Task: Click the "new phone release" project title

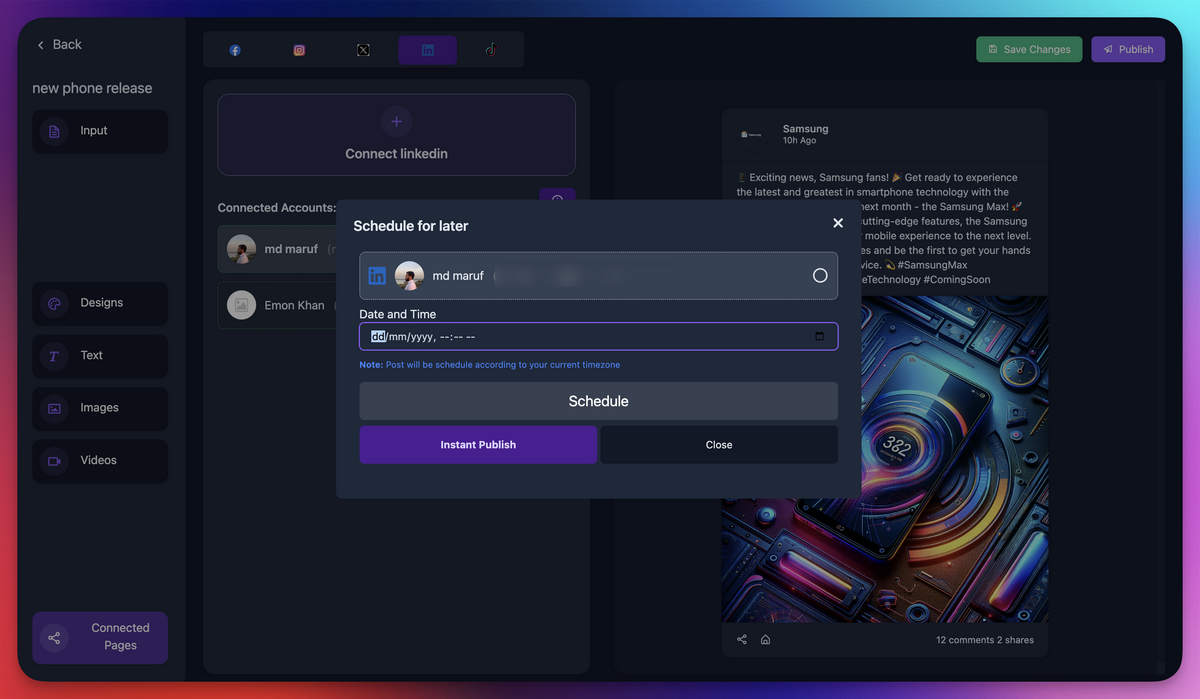Action: [92, 88]
